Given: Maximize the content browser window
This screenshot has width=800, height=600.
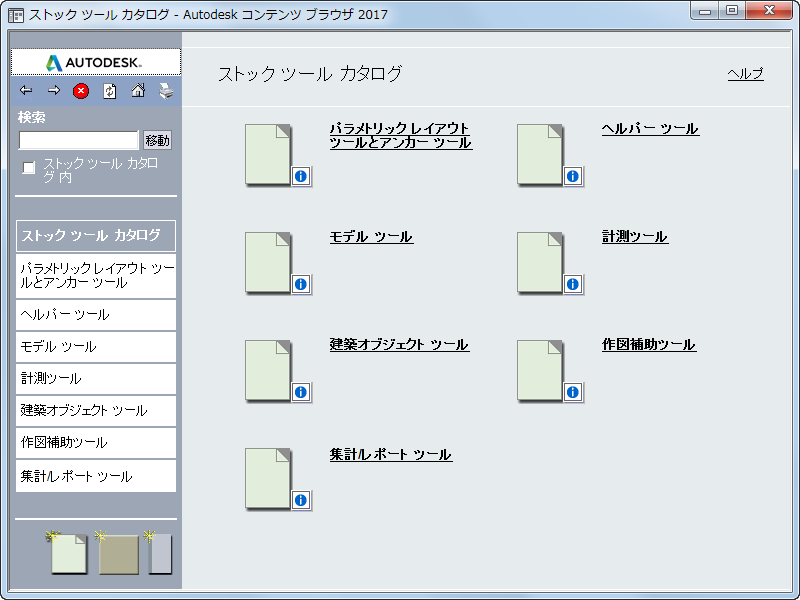Looking at the screenshot, I should pos(732,10).
